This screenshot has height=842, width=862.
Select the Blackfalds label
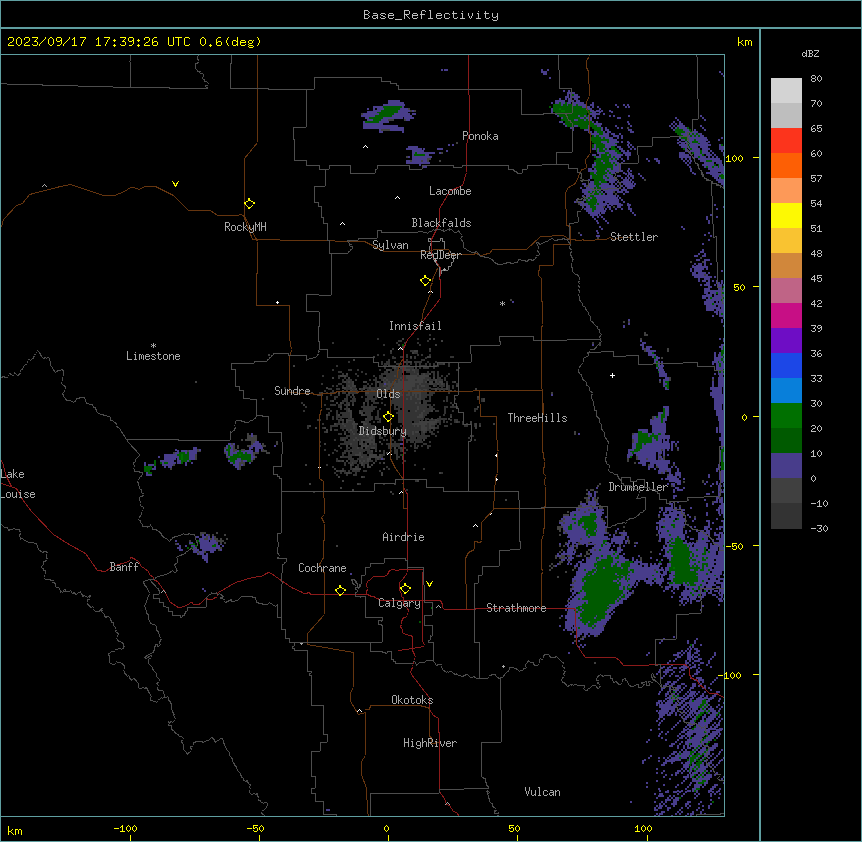coord(441,223)
